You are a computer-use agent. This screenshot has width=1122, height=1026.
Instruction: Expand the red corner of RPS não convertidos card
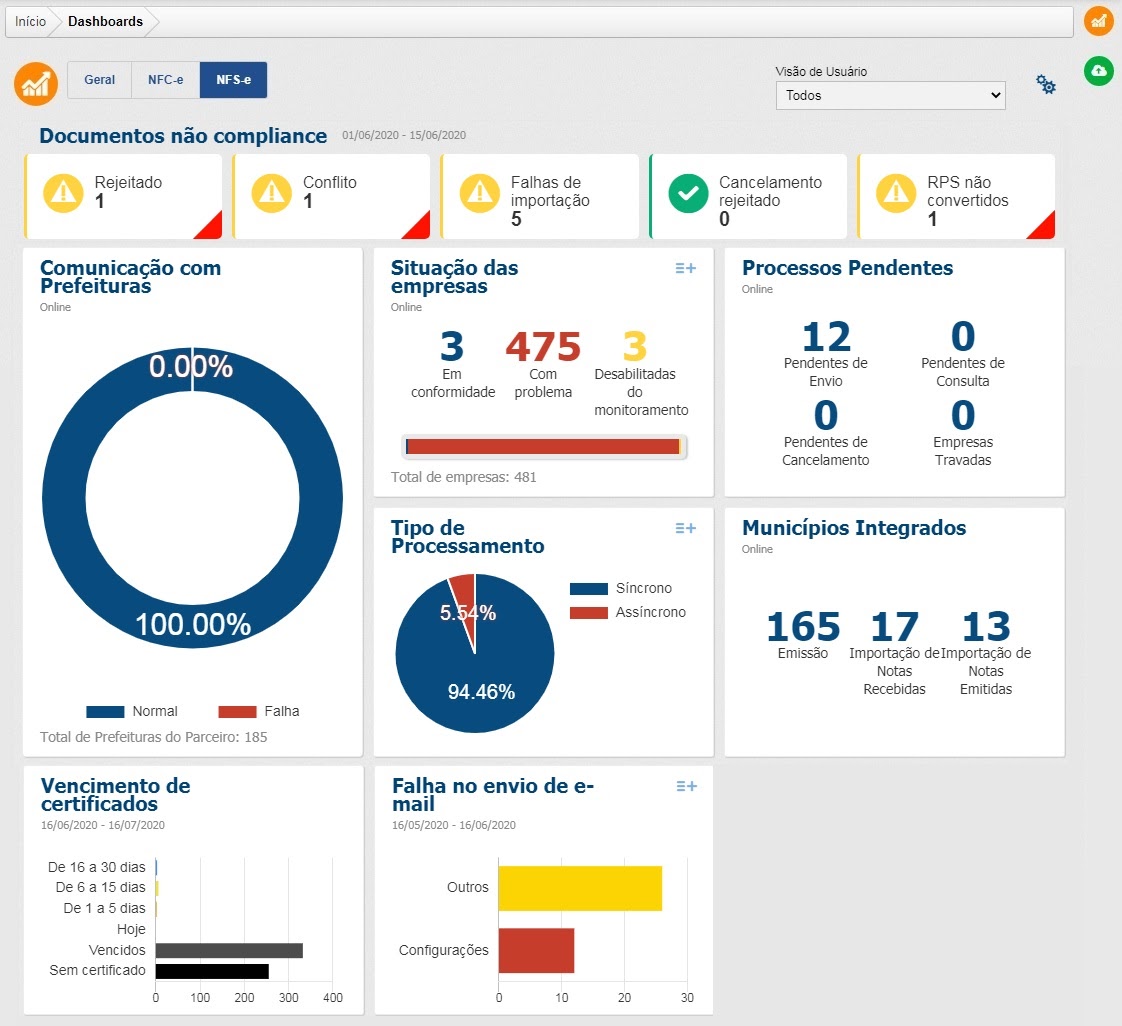pyautogui.click(x=1041, y=226)
